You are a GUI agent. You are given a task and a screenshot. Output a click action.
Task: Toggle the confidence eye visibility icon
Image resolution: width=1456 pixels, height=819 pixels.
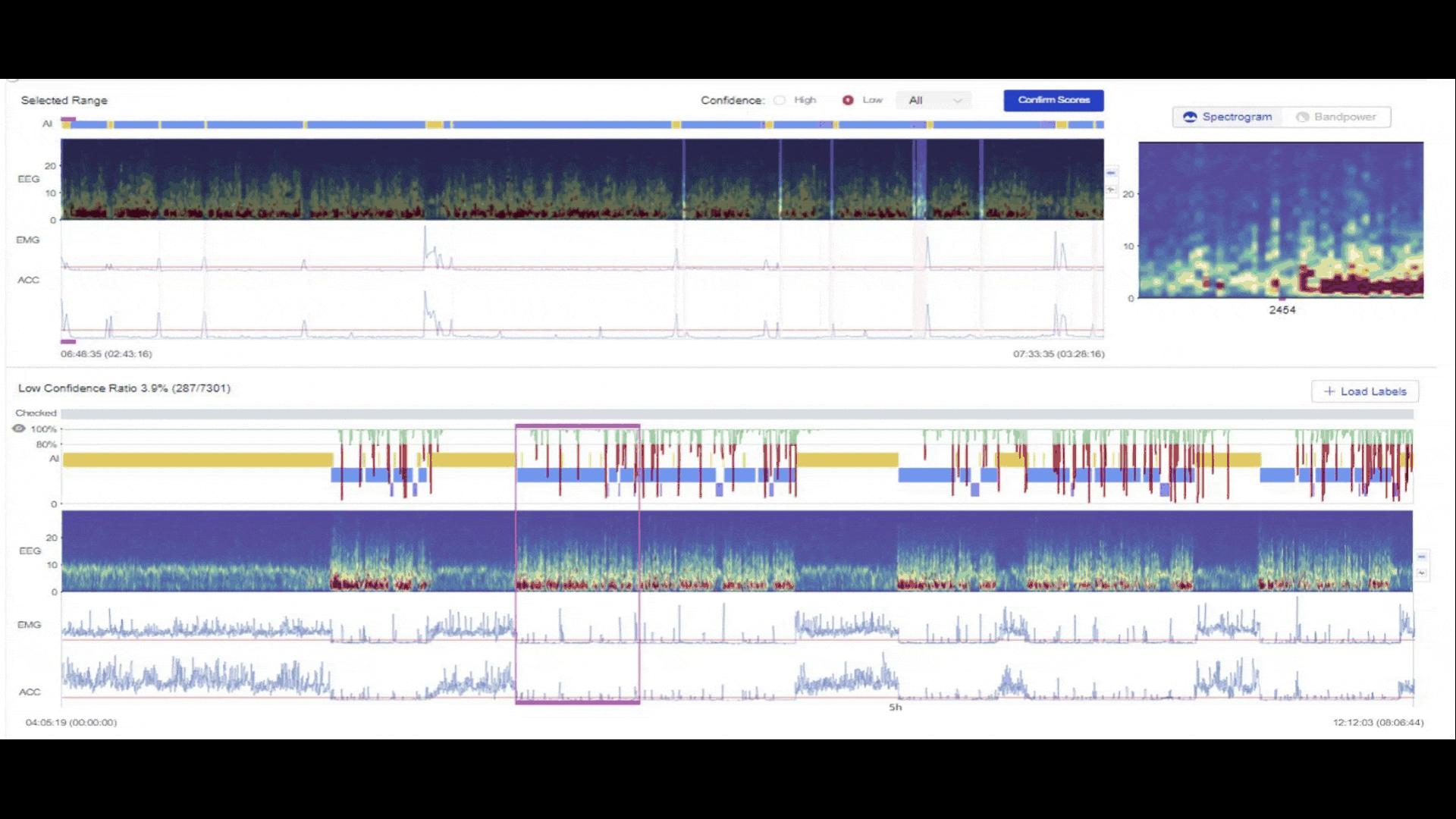[19, 428]
